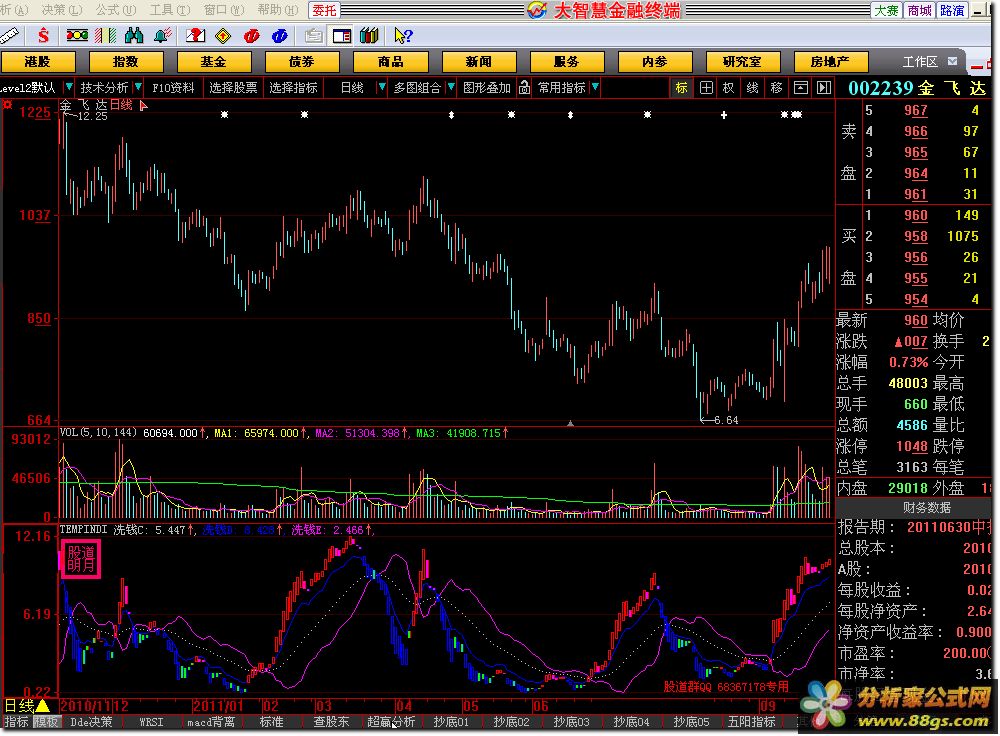Click the 日线 yellow triangle at bottom left
The image size is (1000, 736).
[x=42, y=706]
